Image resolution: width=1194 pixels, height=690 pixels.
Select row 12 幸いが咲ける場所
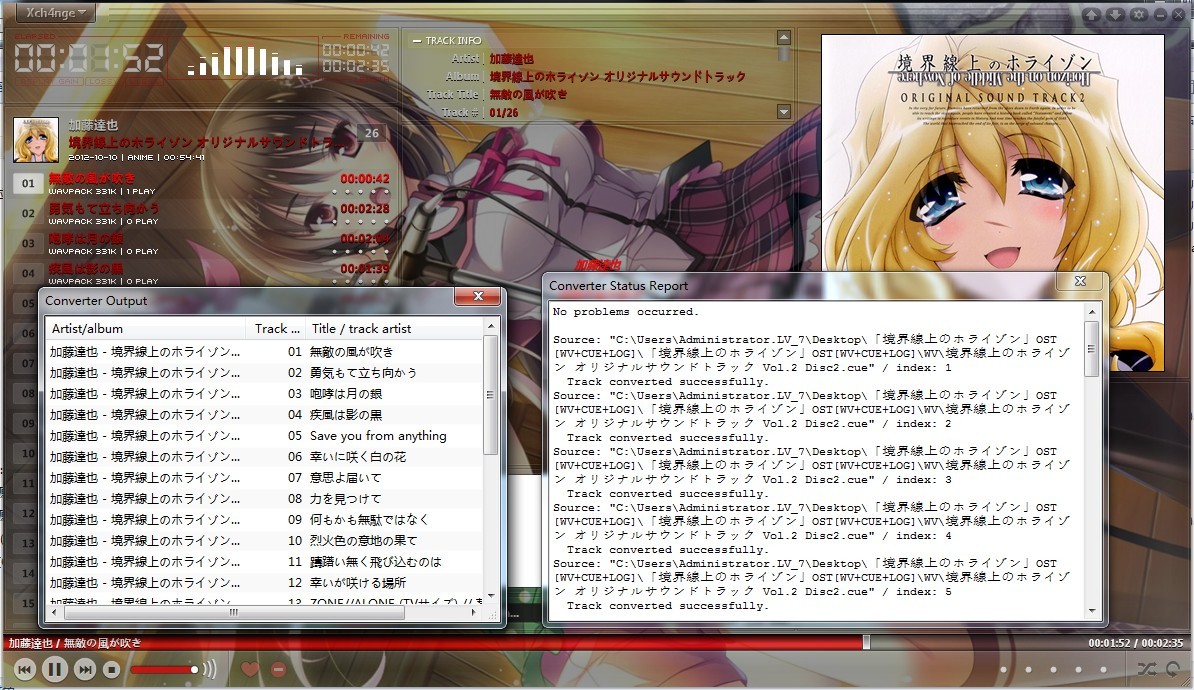tap(263, 583)
